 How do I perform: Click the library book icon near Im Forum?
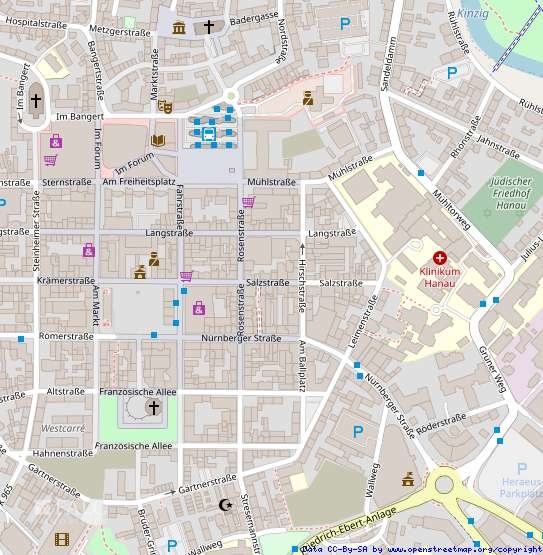point(158,141)
